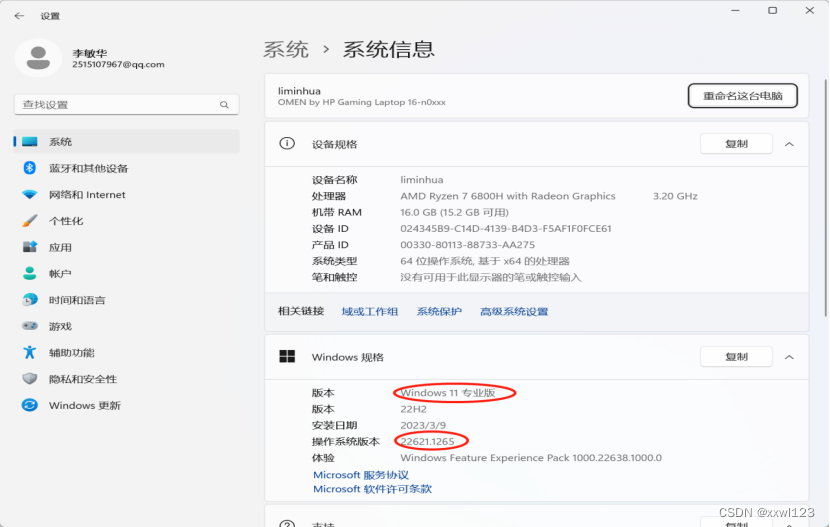This screenshot has height=527, width=830.
Task: Open 隐私和安全性 settings
Action: point(127,379)
